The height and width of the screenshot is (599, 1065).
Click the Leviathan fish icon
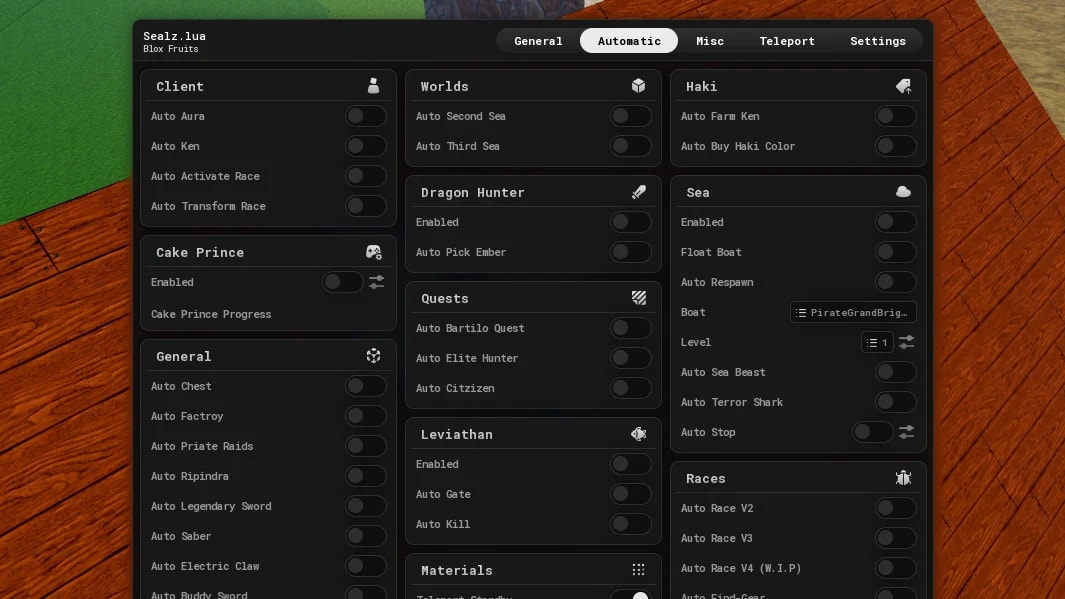tap(638, 434)
